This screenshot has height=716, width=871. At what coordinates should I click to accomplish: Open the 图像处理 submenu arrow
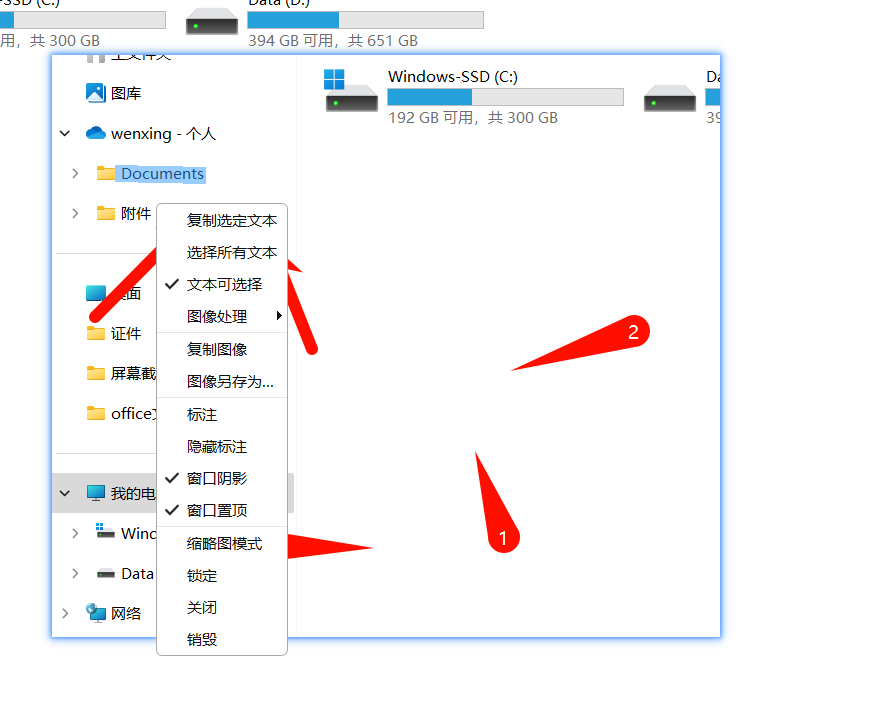coord(279,316)
